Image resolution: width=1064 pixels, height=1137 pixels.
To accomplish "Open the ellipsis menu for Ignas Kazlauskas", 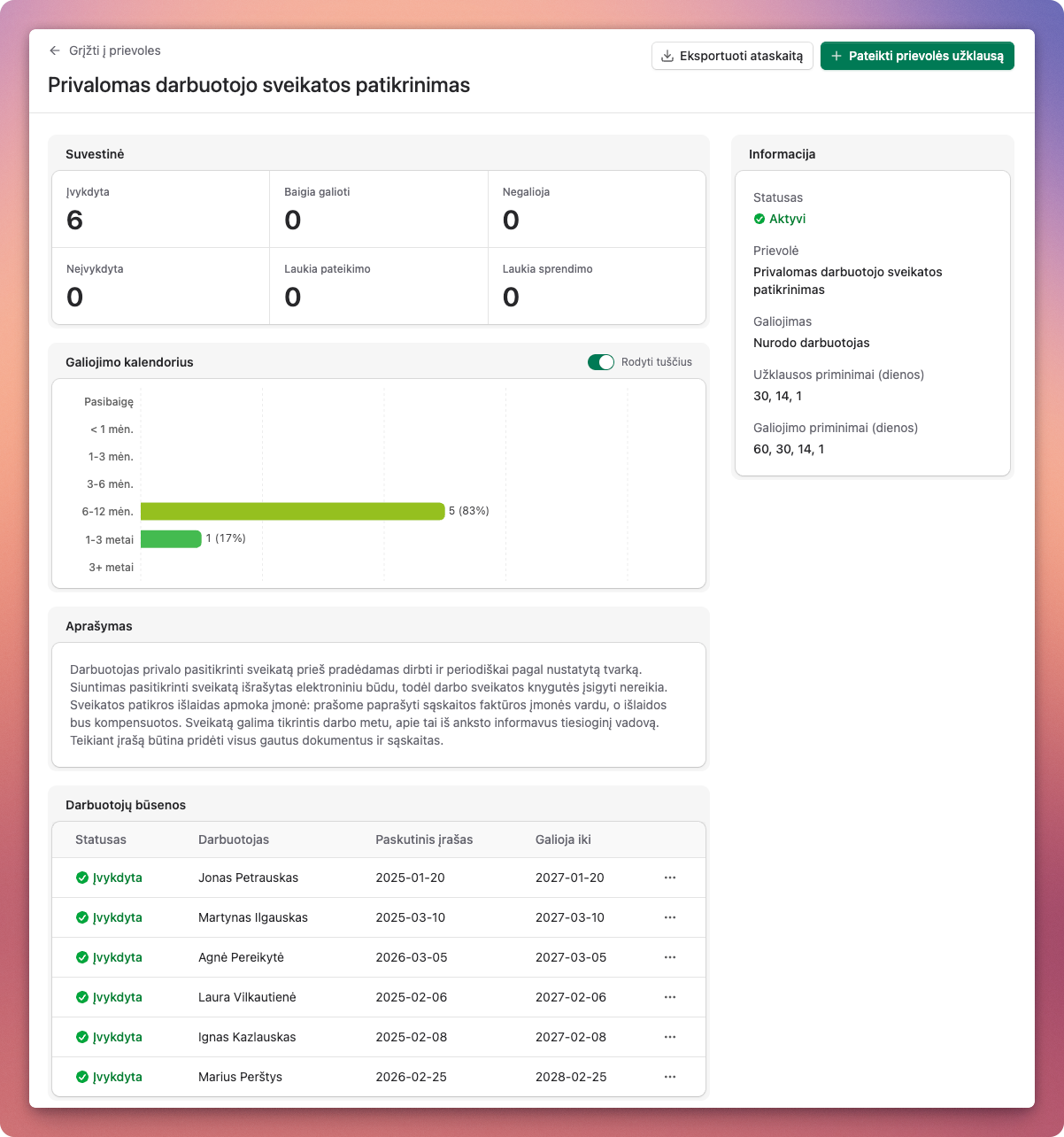I will coord(669,1037).
